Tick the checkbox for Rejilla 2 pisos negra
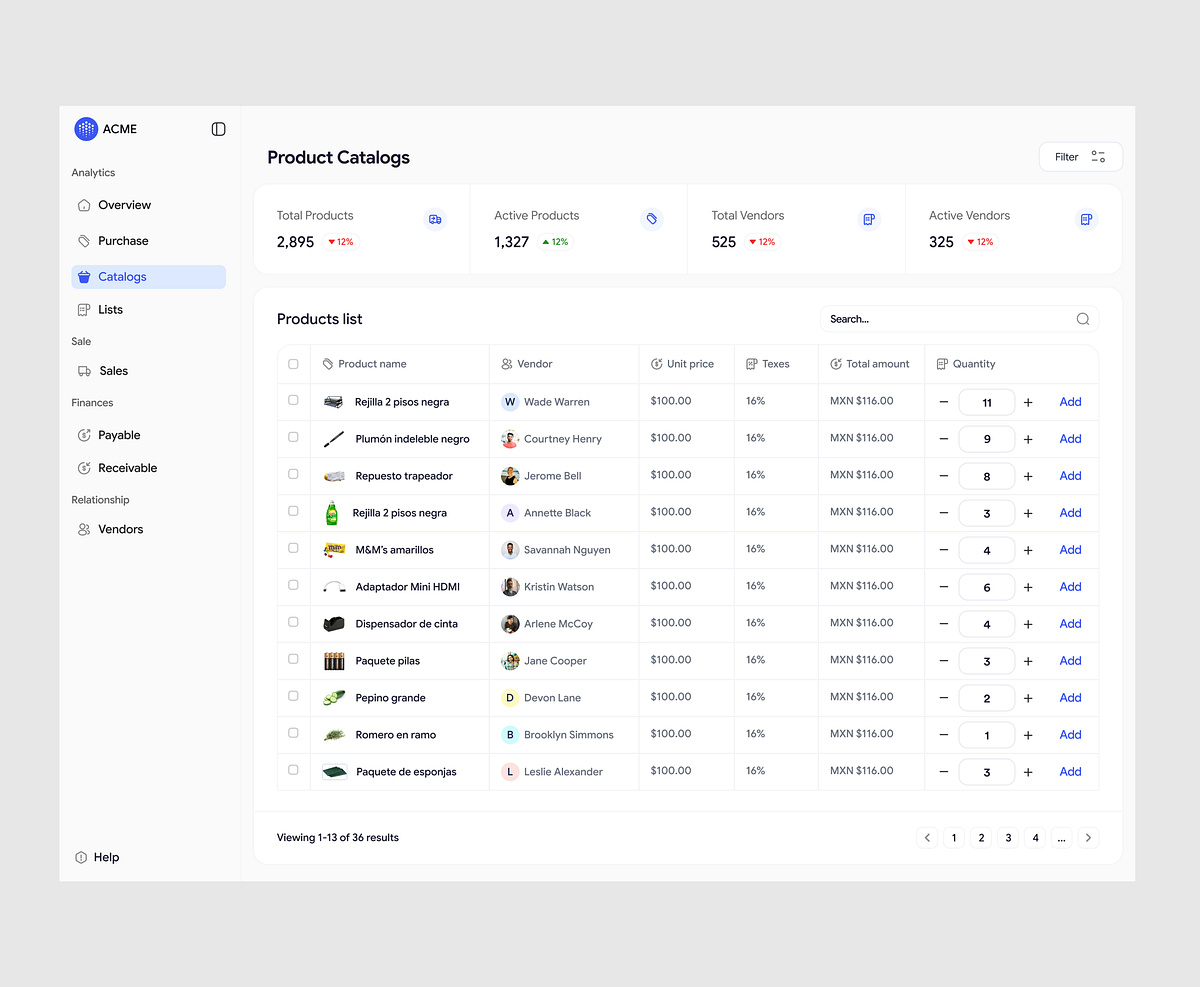The image size is (1200, 987). tap(293, 400)
